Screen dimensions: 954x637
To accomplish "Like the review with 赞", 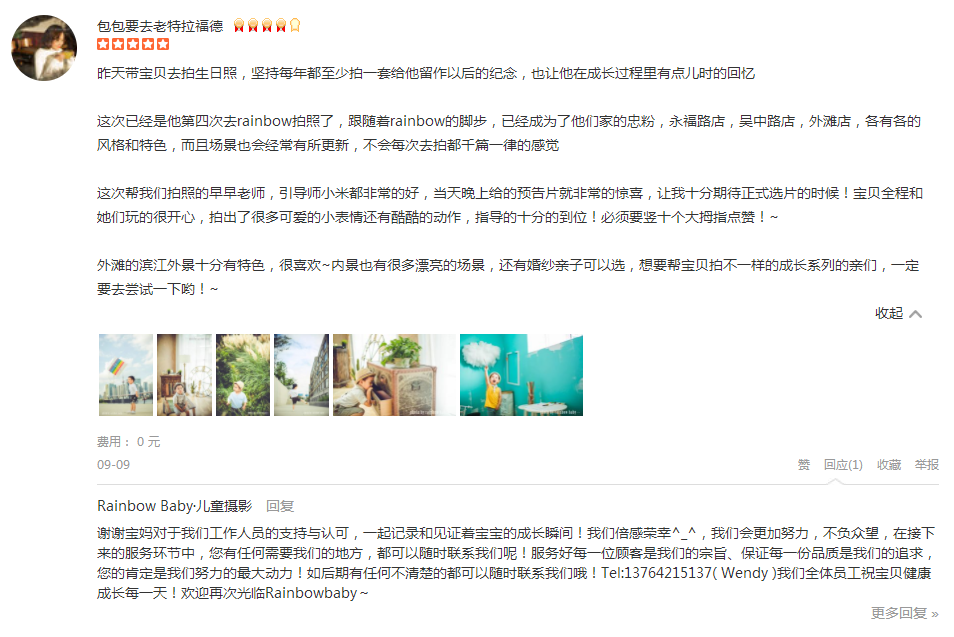I will pos(804,465).
